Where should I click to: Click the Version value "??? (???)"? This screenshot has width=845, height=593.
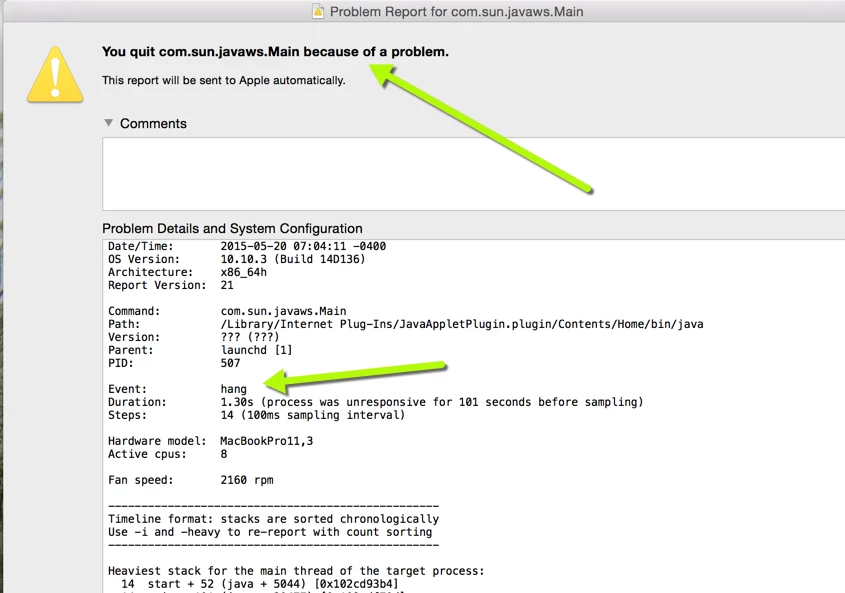coord(250,337)
